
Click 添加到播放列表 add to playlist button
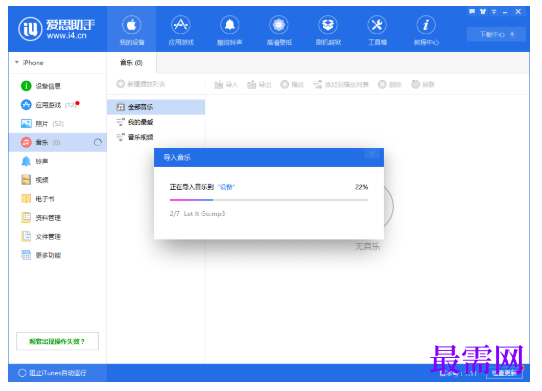point(341,84)
